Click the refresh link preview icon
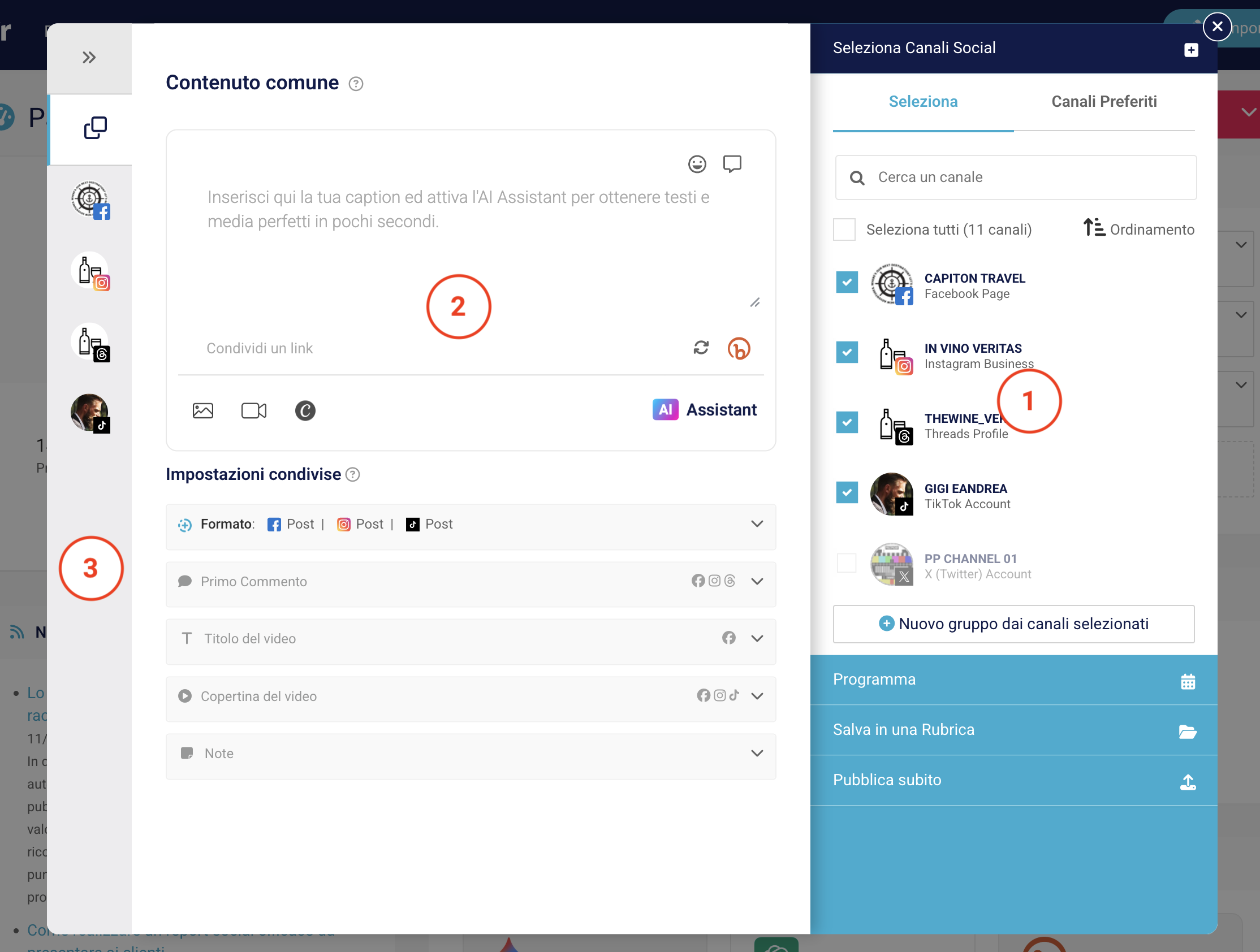Image resolution: width=1260 pixels, height=952 pixels. [701, 348]
